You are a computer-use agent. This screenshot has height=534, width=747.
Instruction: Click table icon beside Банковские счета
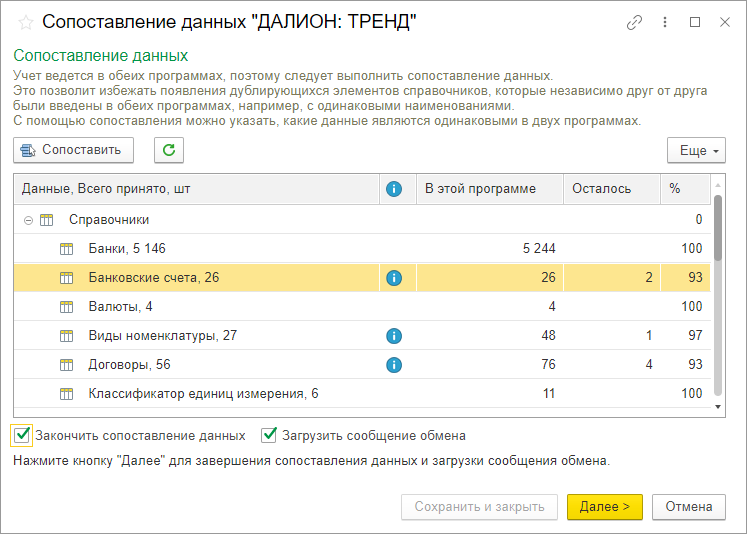66,278
